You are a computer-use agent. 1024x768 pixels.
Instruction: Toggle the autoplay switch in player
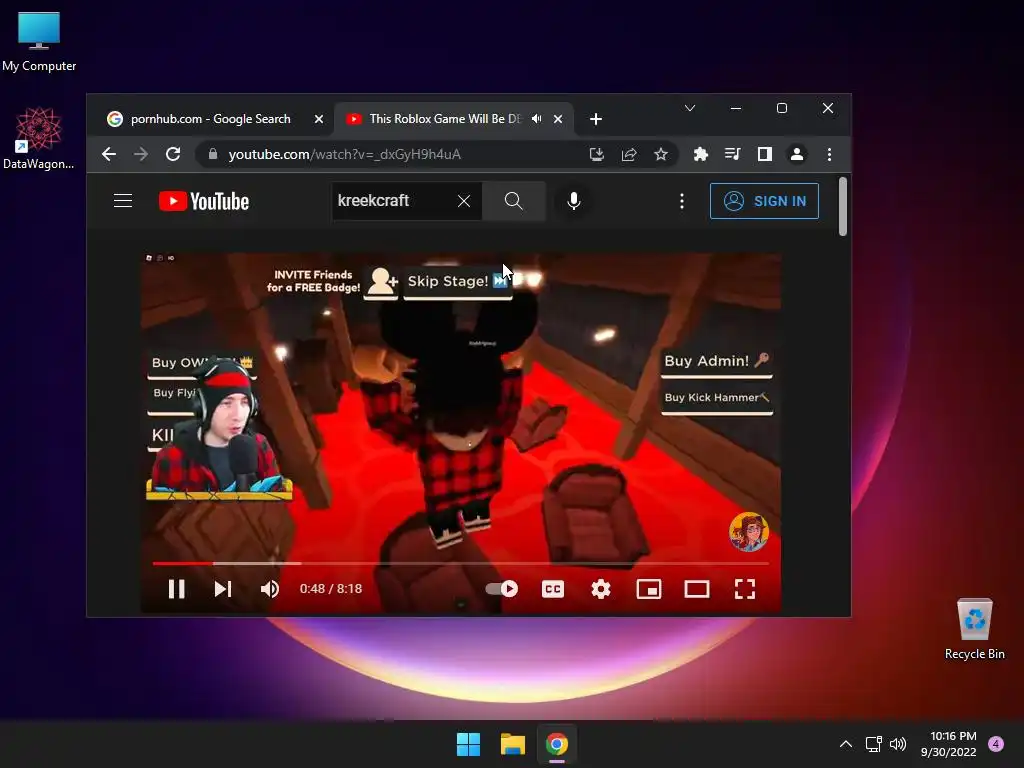[x=502, y=589]
